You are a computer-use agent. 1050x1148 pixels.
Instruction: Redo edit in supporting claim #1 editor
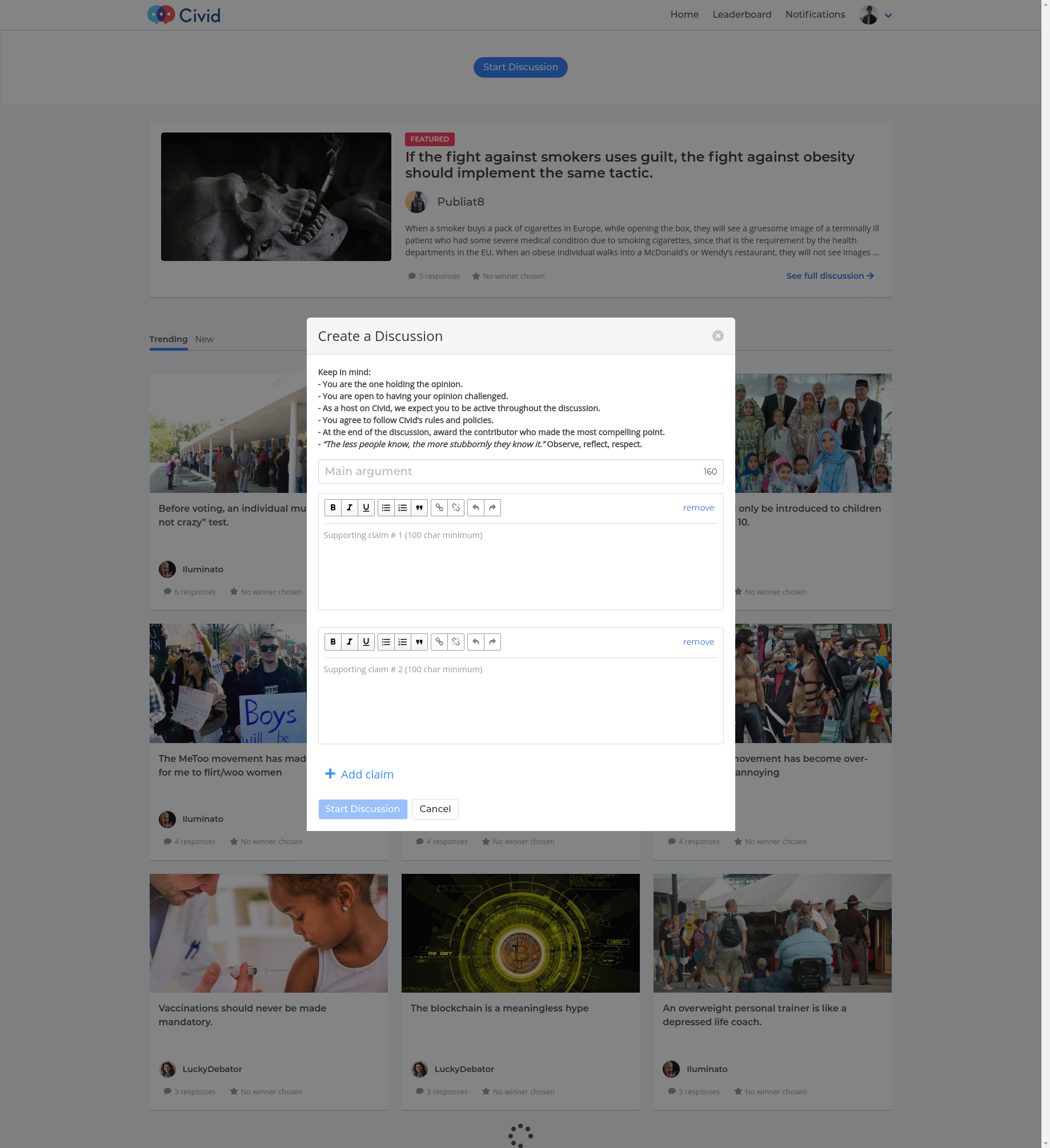(x=492, y=508)
